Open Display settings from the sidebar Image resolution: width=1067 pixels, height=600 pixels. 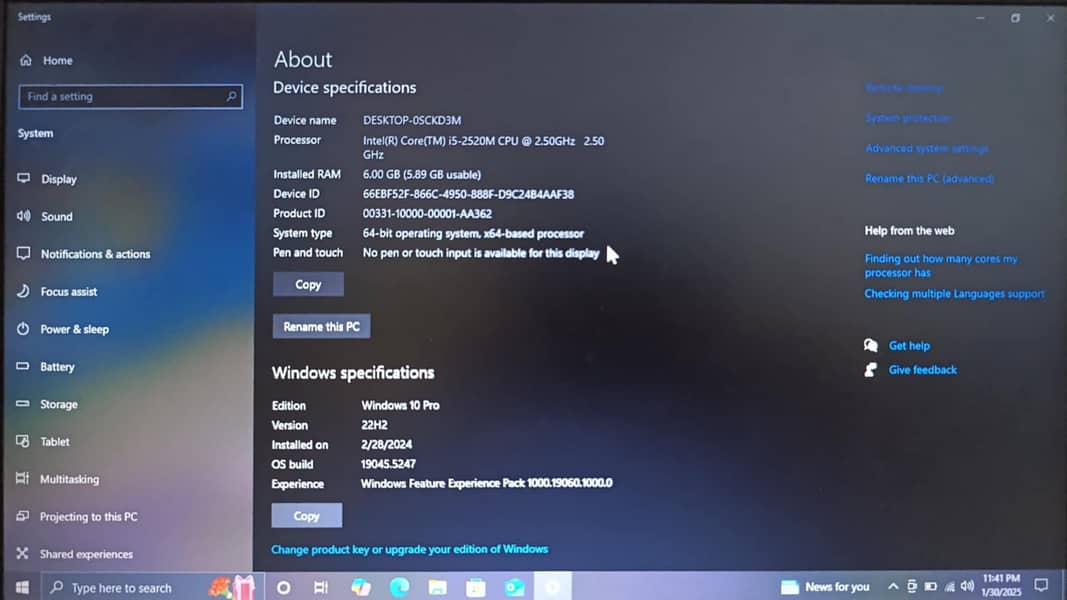58,179
